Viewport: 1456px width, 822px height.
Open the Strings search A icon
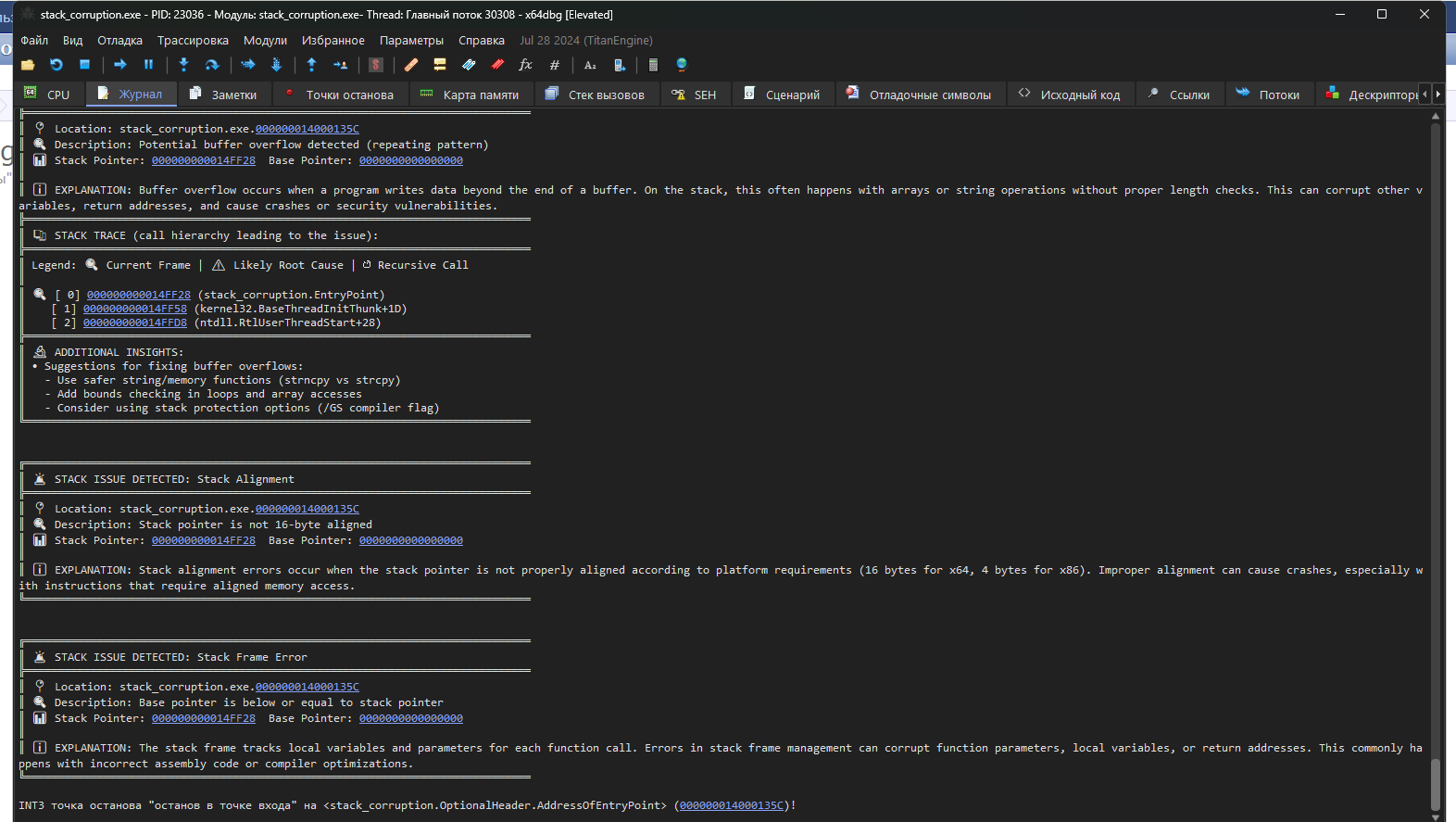(x=590, y=65)
